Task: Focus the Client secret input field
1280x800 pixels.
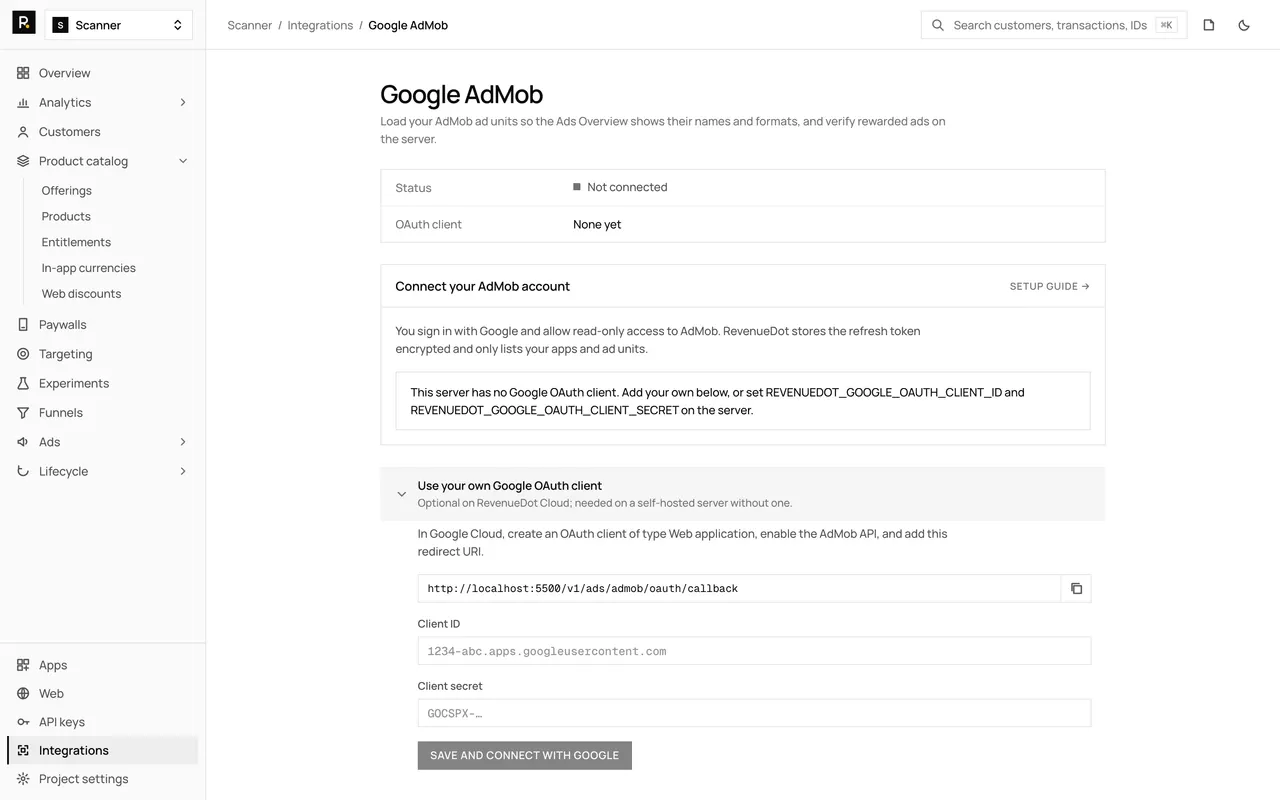Action: coord(754,713)
